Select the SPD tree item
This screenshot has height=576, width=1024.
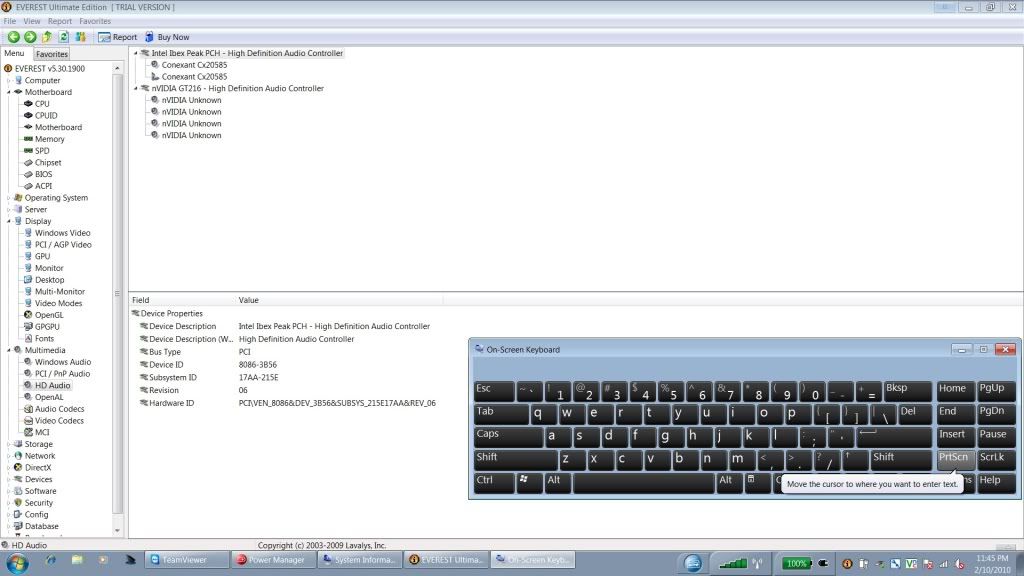(42, 151)
